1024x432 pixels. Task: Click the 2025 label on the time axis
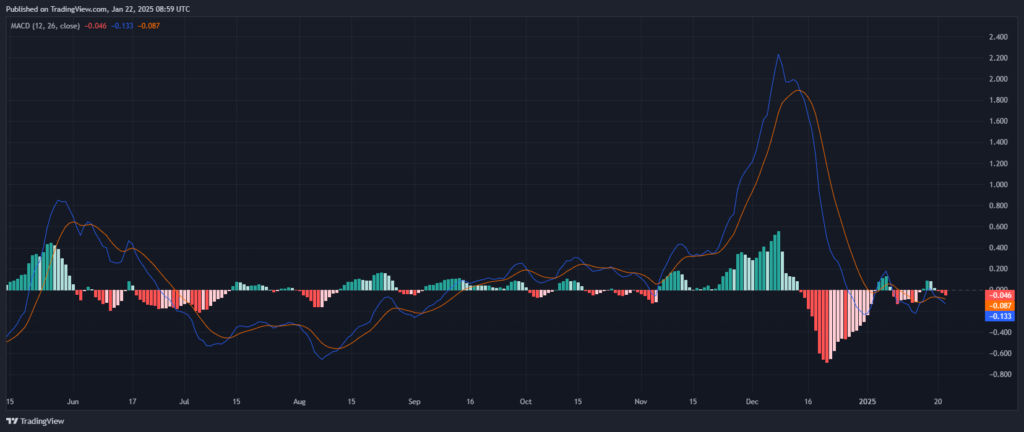click(x=867, y=402)
